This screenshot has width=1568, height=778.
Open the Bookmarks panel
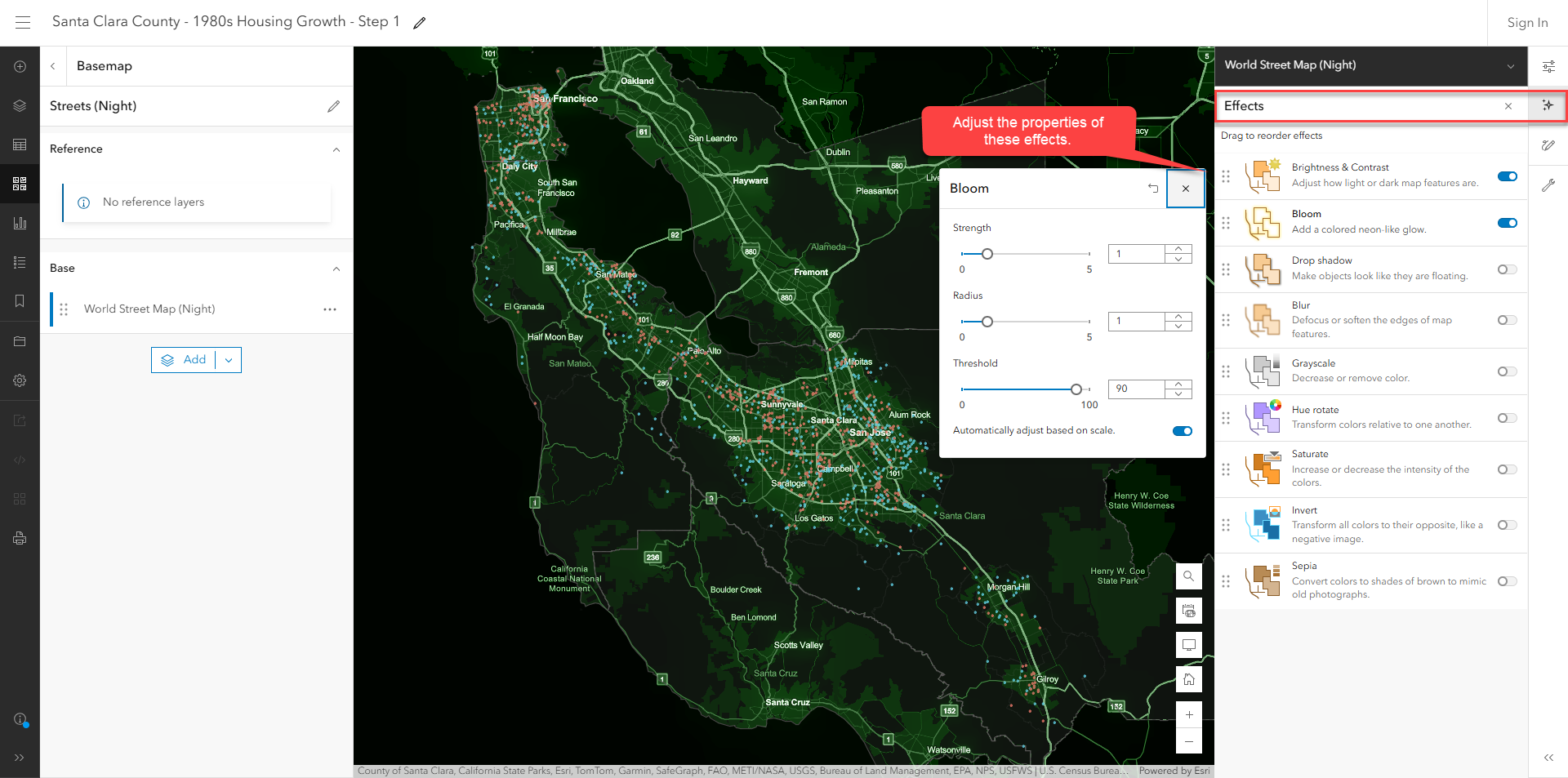coord(20,301)
